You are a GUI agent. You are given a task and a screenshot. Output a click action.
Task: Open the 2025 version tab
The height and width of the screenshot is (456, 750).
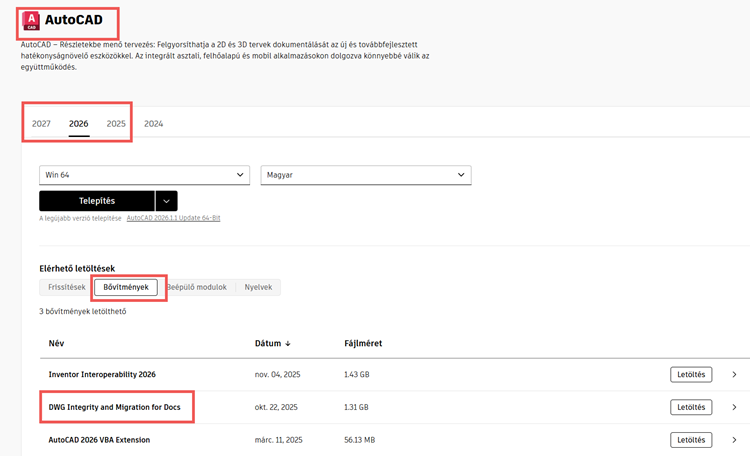pos(116,123)
